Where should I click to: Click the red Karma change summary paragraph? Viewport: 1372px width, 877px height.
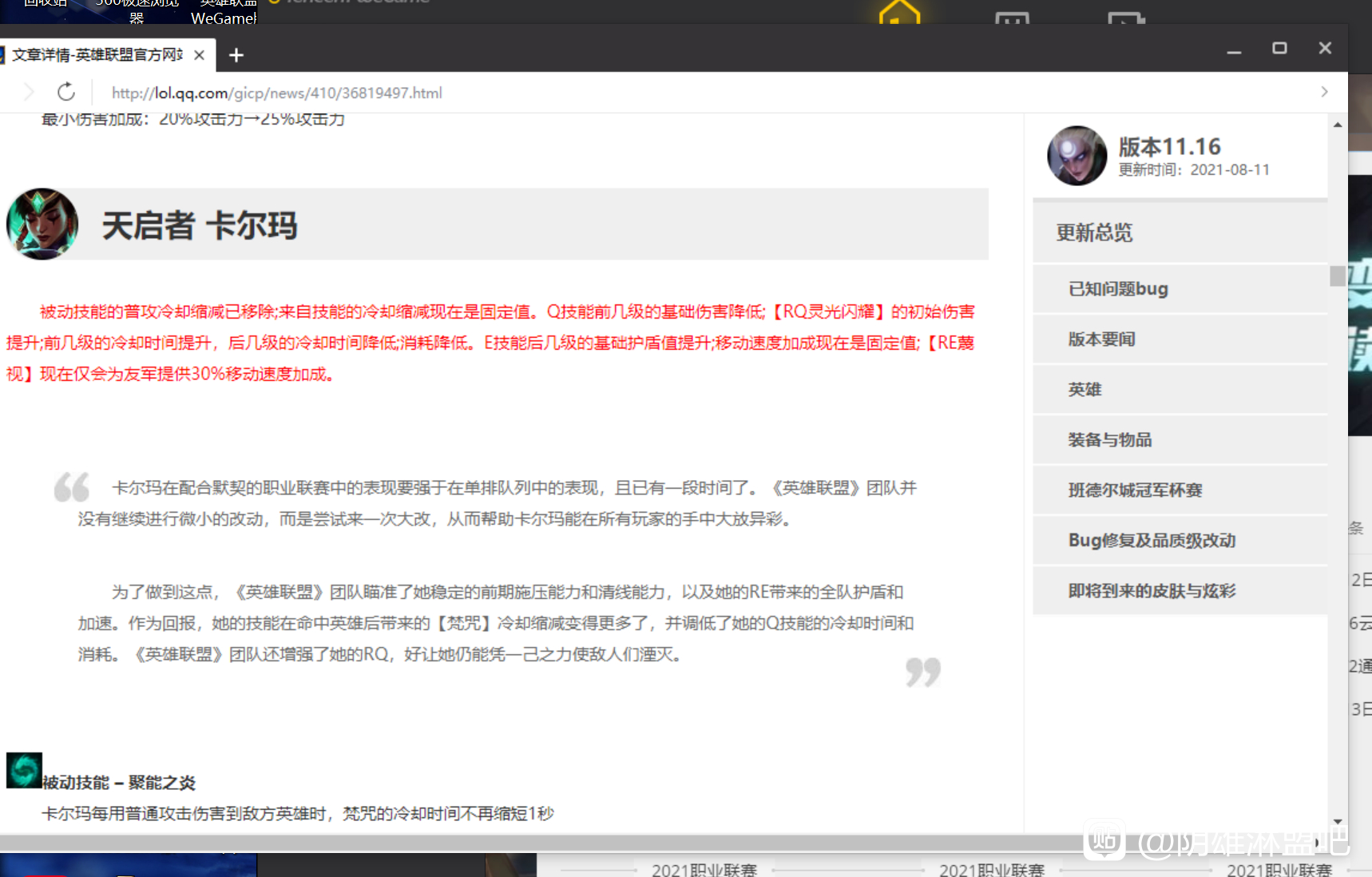tap(490, 343)
